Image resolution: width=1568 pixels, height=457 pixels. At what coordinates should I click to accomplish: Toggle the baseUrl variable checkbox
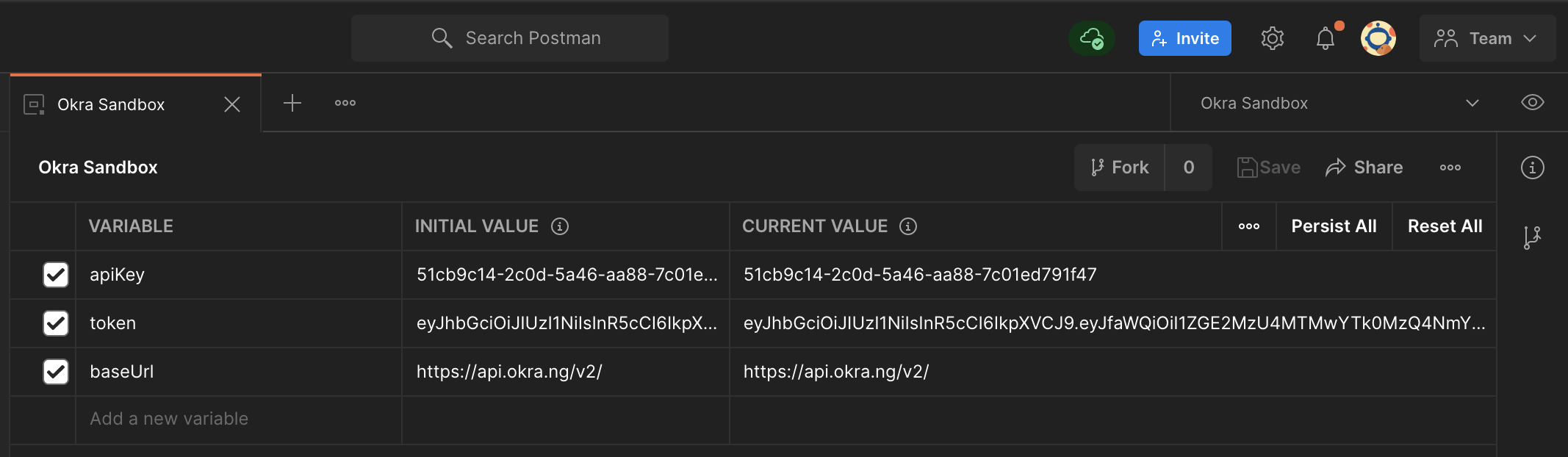[56, 372]
